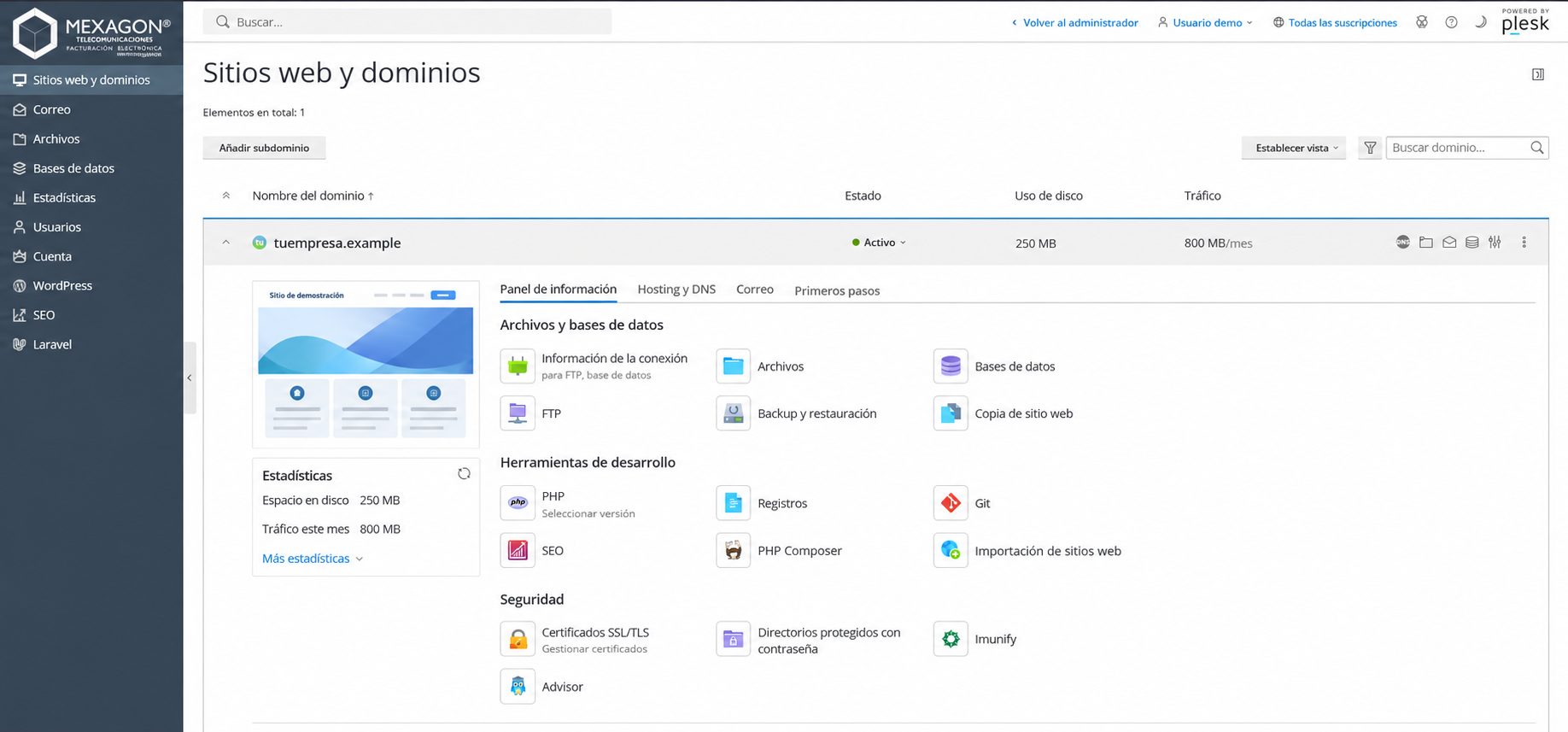This screenshot has height=732, width=1568.
Task: Open Imunify security tool
Action: pos(975,639)
